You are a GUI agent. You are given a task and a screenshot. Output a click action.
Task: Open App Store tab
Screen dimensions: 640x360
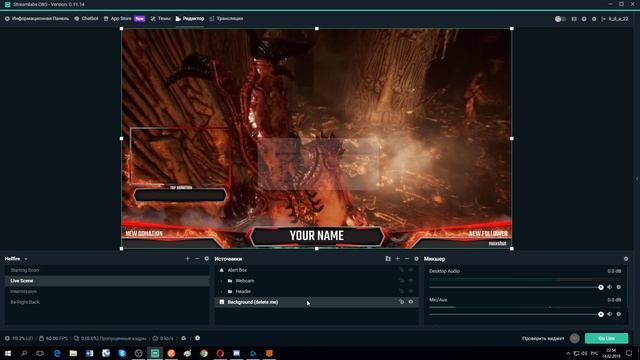coord(124,19)
